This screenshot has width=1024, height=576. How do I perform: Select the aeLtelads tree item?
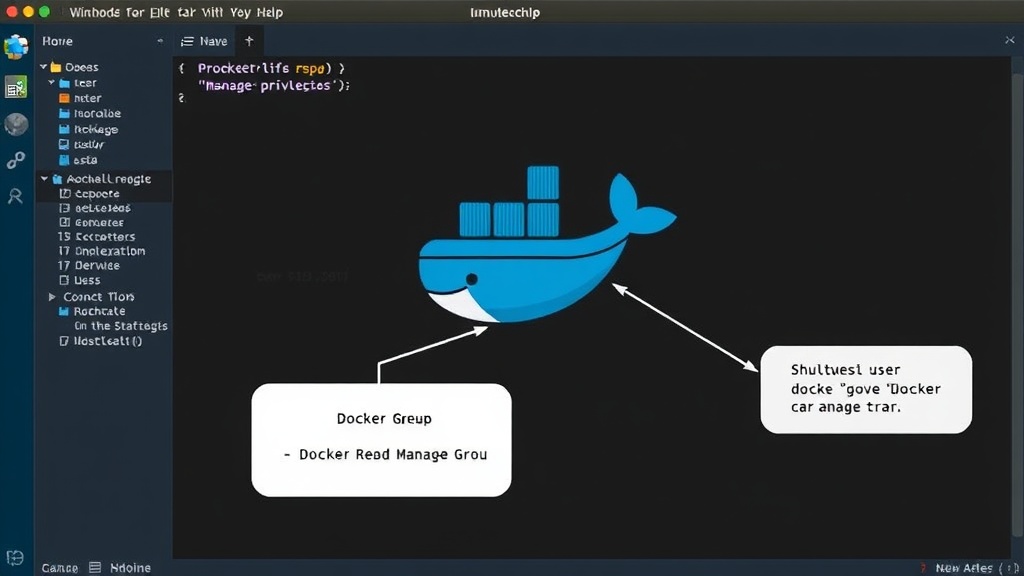point(103,208)
